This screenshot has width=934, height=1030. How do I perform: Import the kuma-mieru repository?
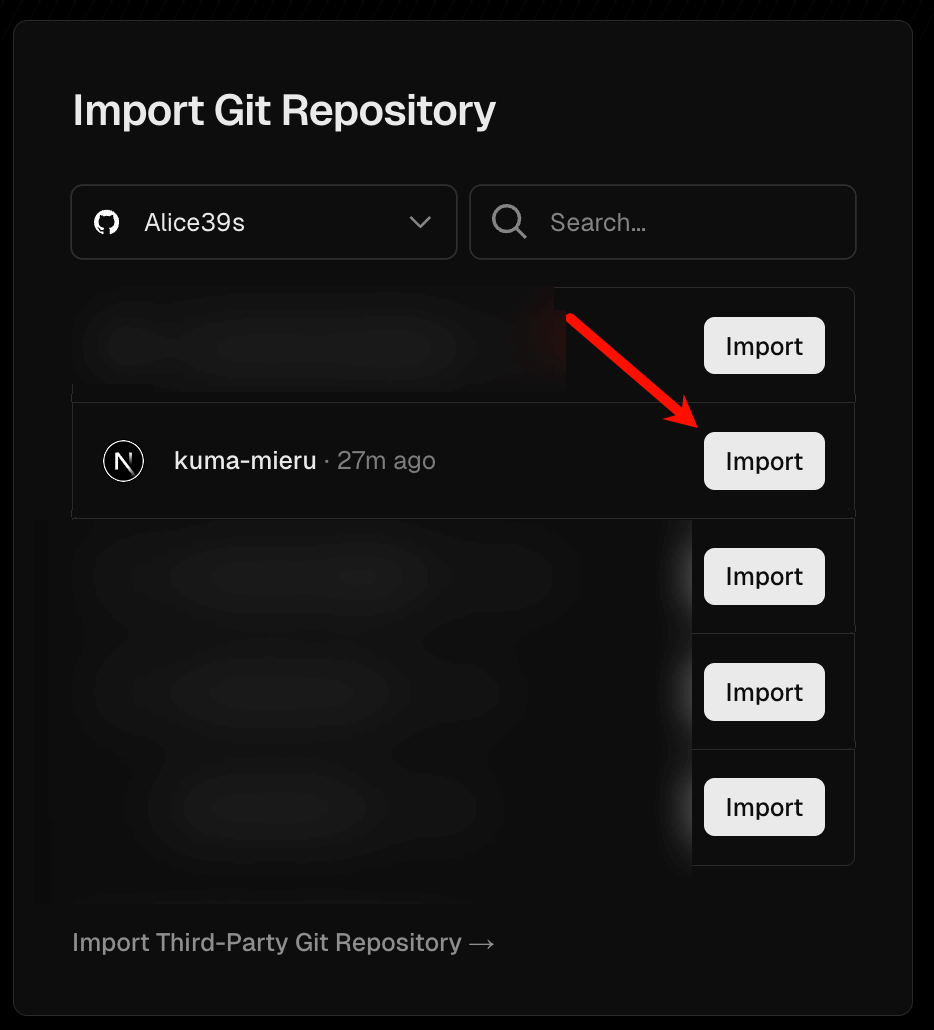(x=764, y=461)
